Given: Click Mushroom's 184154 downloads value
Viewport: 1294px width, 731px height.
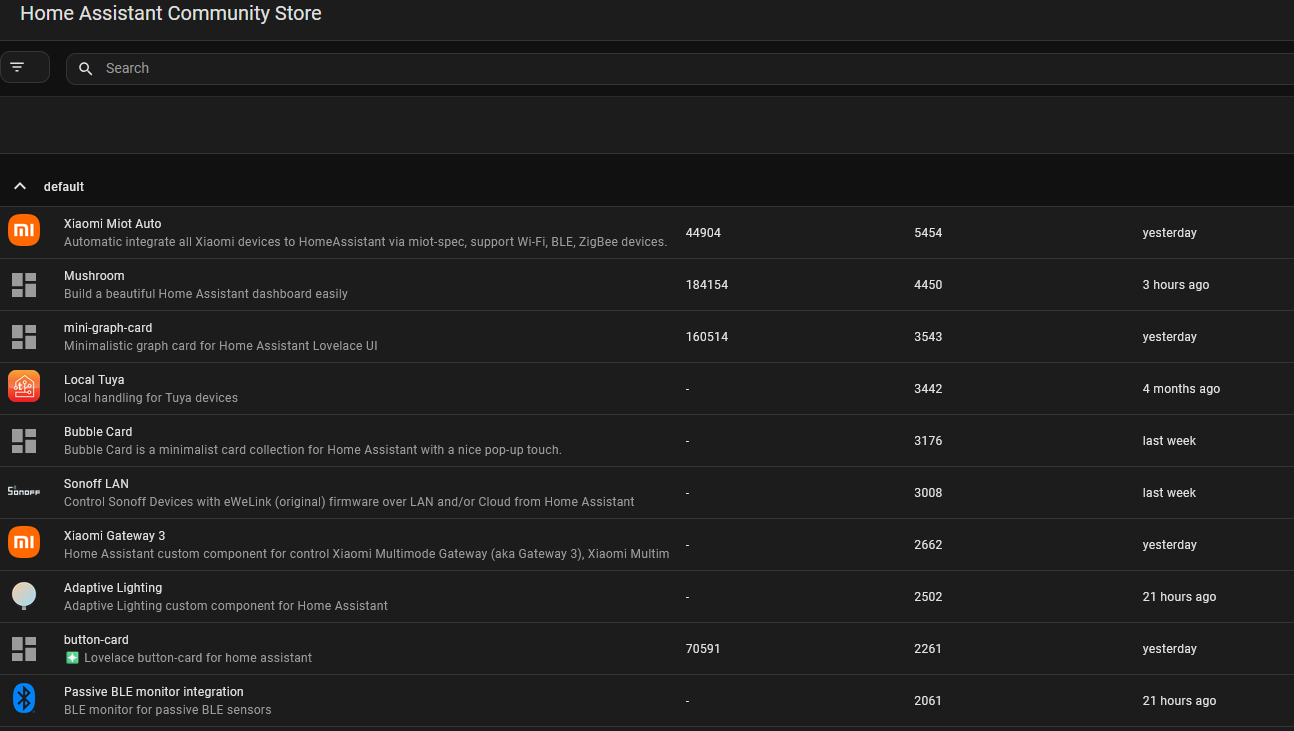Looking at the screenshot, I should (707, 285).
